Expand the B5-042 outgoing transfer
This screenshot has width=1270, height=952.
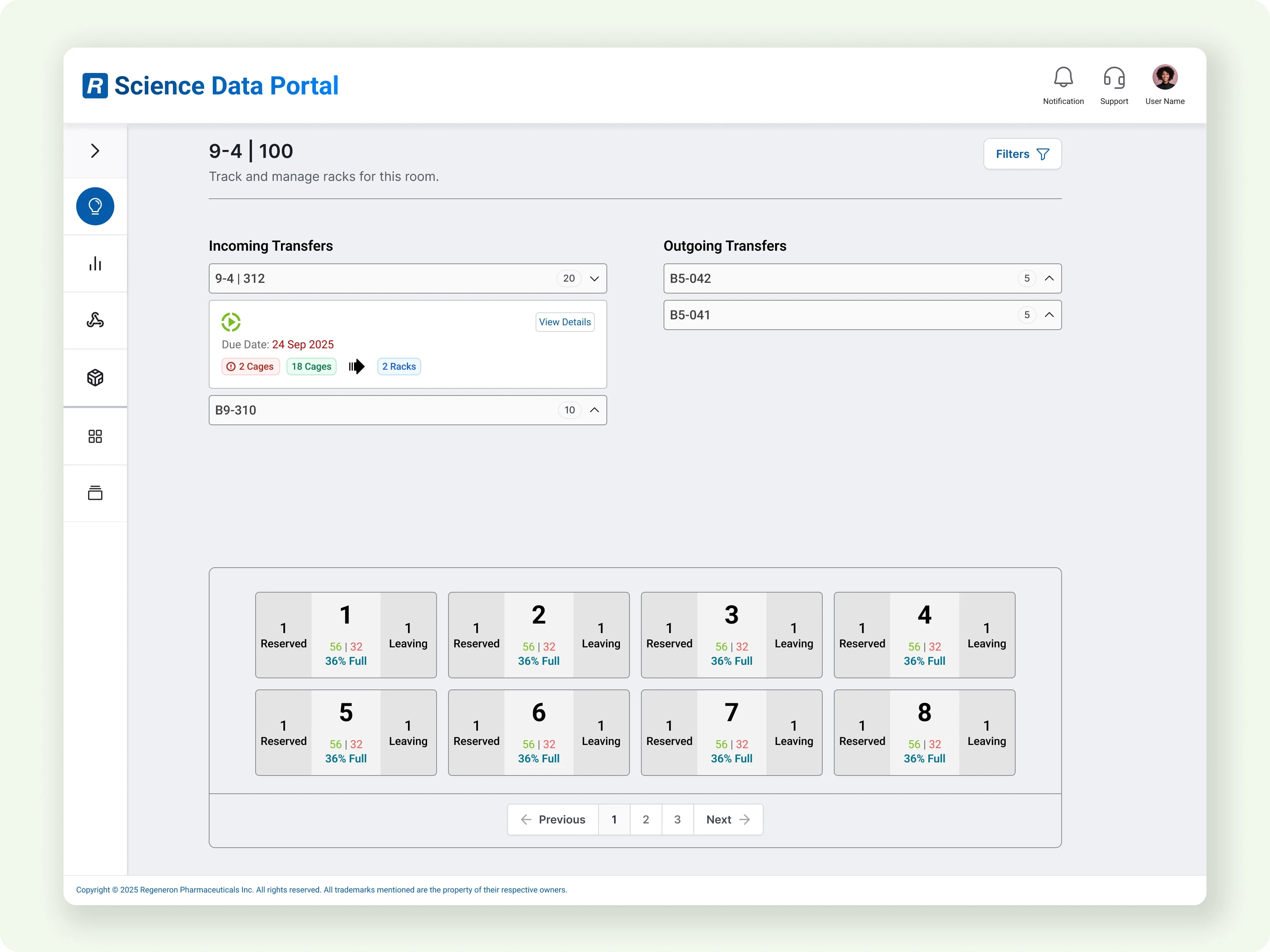coord(1049,278)
